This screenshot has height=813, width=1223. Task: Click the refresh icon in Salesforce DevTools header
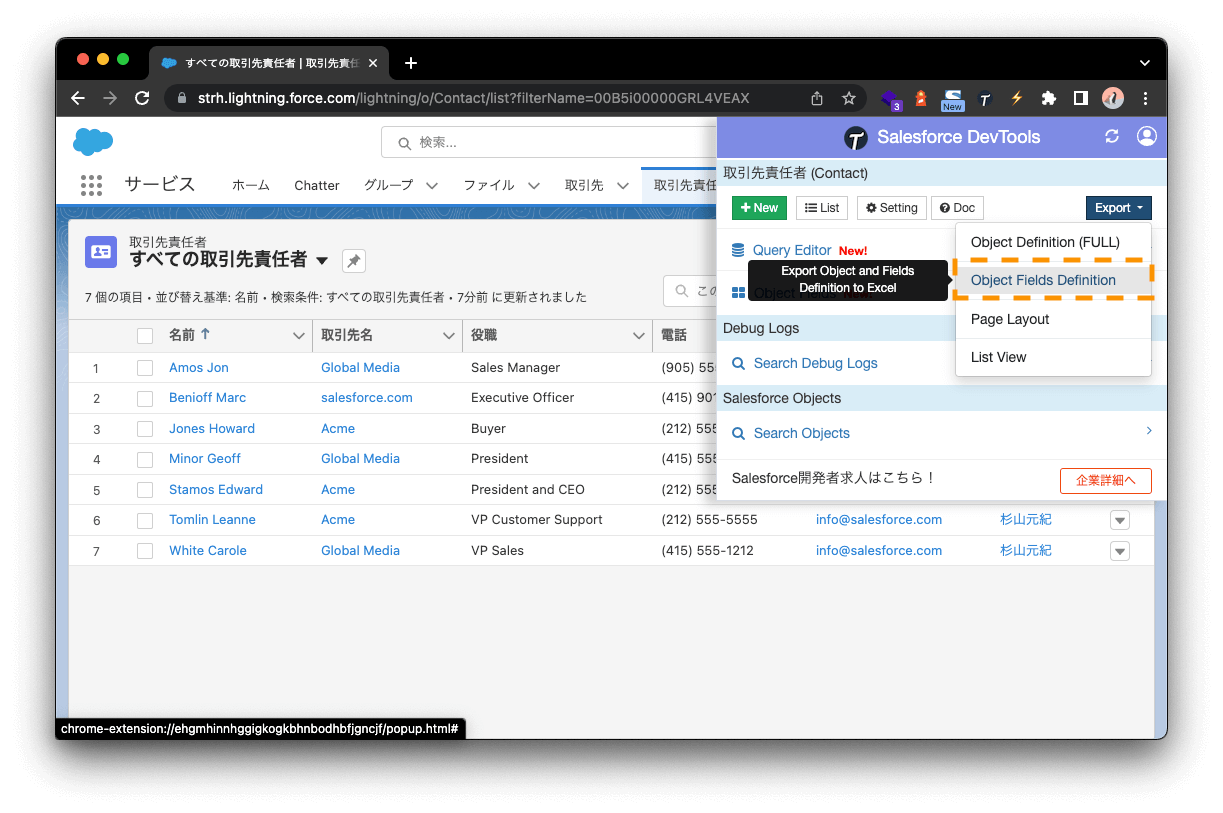point(1112,136)
